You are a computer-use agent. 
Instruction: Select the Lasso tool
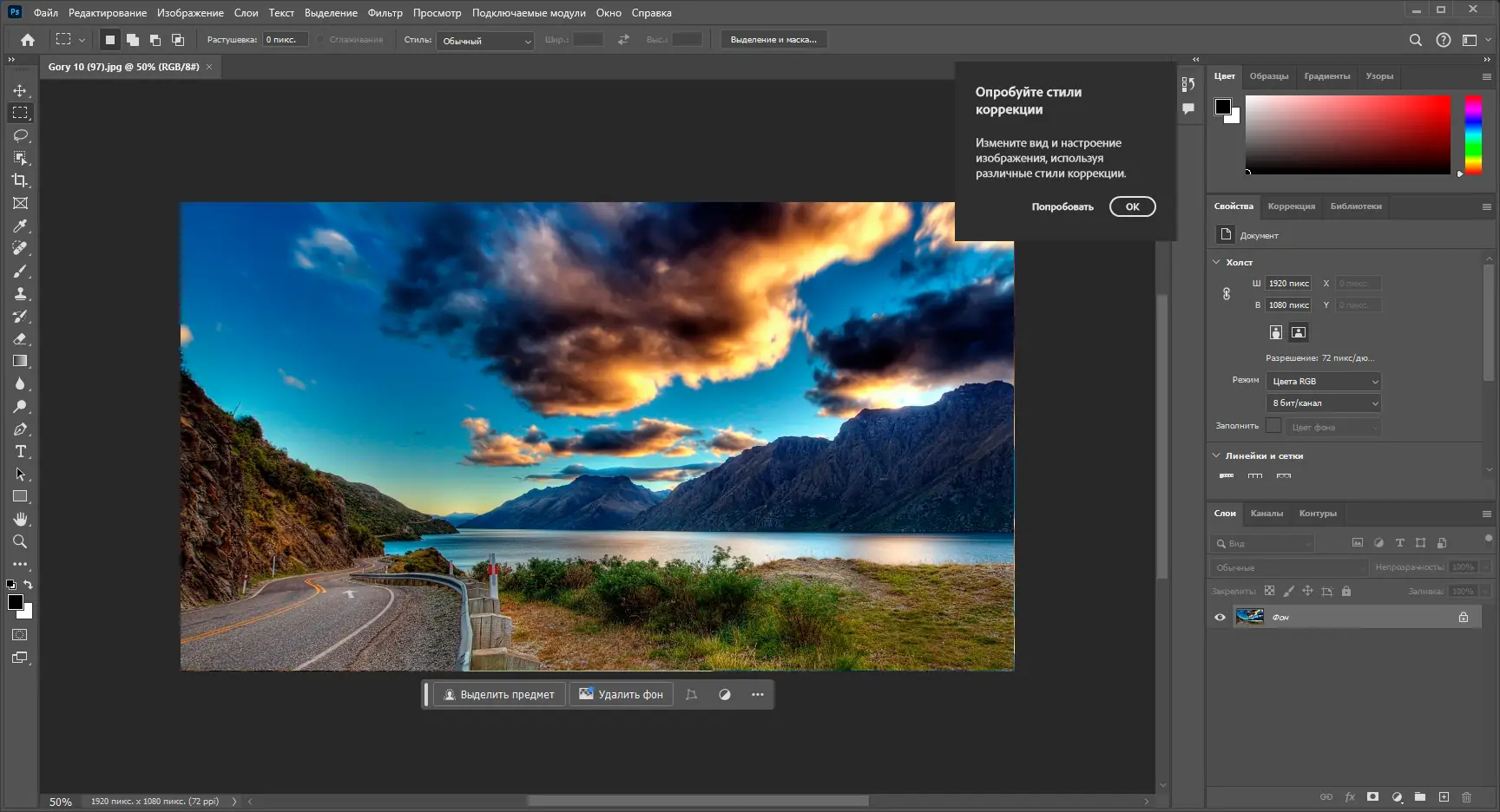(x=20, y=135)
